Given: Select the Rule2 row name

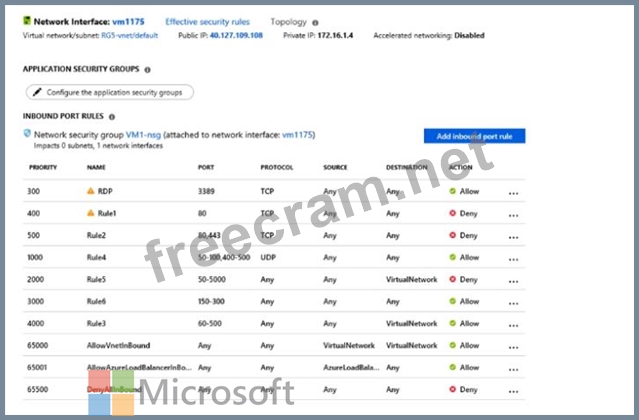Looking at the screenshot, I should [96, 235].
